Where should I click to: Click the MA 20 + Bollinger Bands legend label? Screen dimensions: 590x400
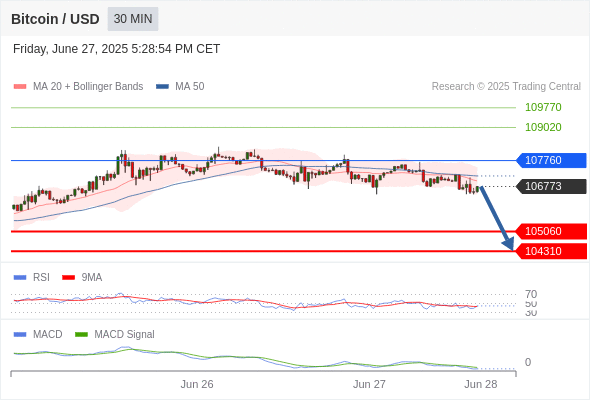88,87
